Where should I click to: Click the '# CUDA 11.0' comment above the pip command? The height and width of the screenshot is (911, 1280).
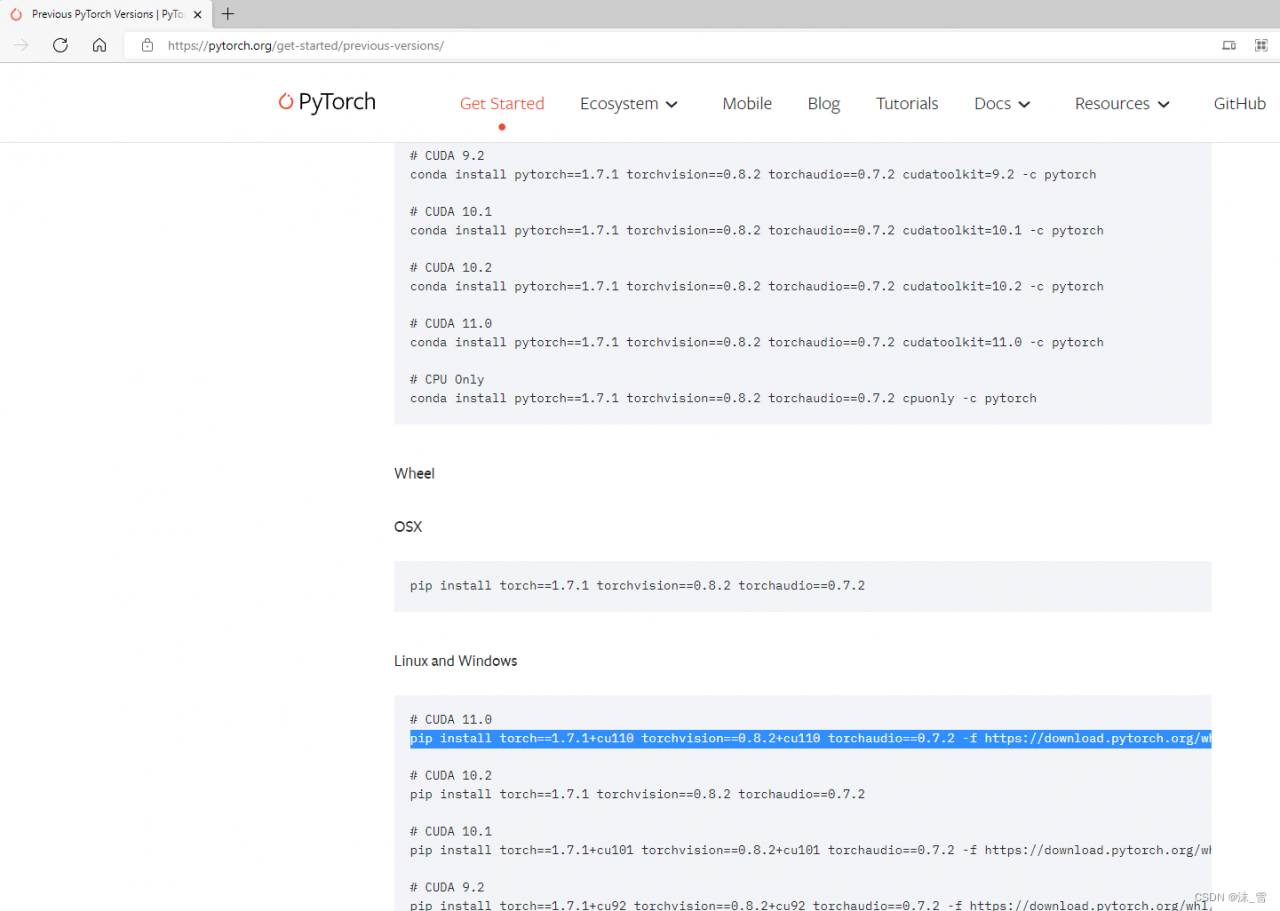point(451,720)
